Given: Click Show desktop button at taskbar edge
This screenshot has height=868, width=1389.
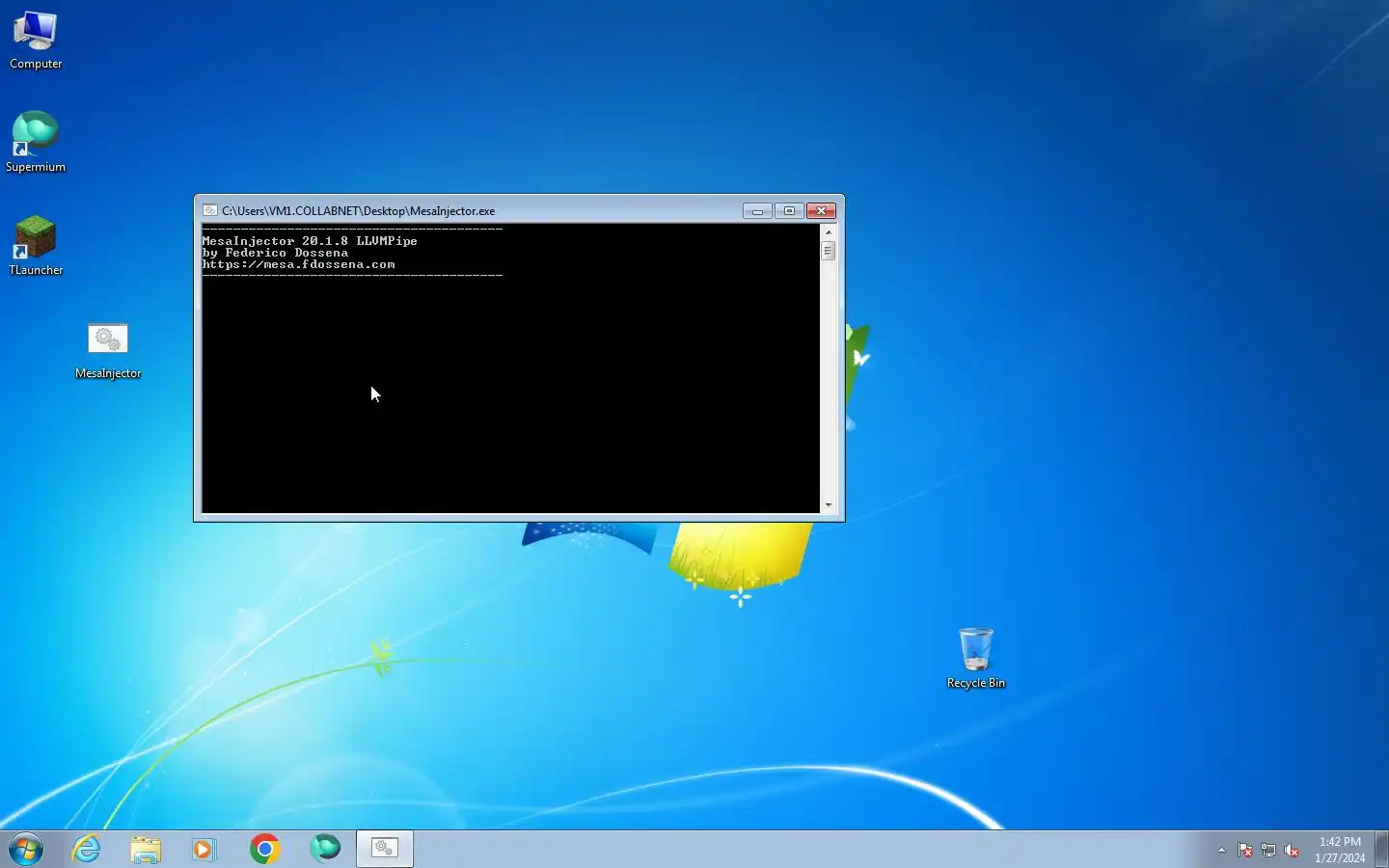Looking at the screenshot, I should 1381,849.
